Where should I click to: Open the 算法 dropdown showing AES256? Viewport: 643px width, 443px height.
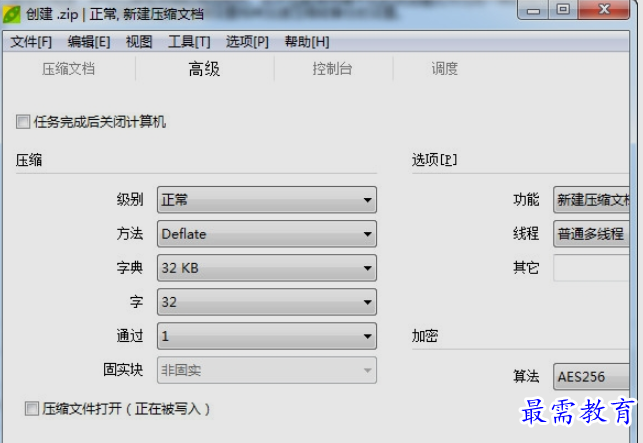(591, 377)
